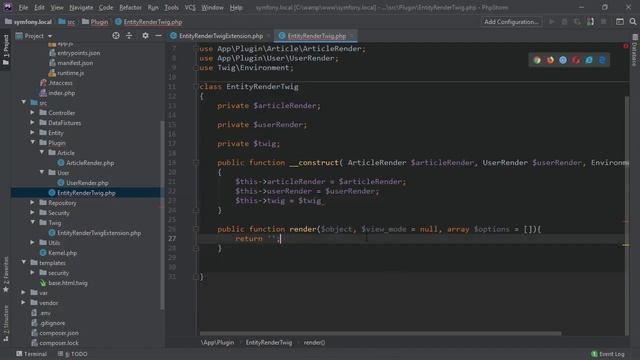Open the TODO tool window

coord(73,354)
